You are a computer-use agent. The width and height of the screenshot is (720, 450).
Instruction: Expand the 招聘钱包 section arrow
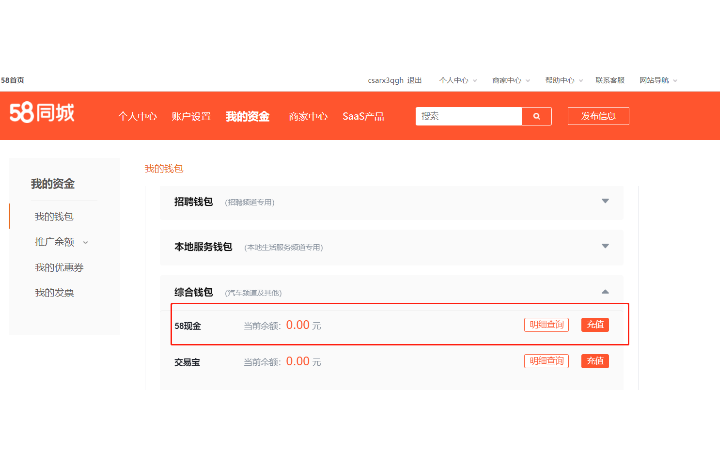pos(605,201)
